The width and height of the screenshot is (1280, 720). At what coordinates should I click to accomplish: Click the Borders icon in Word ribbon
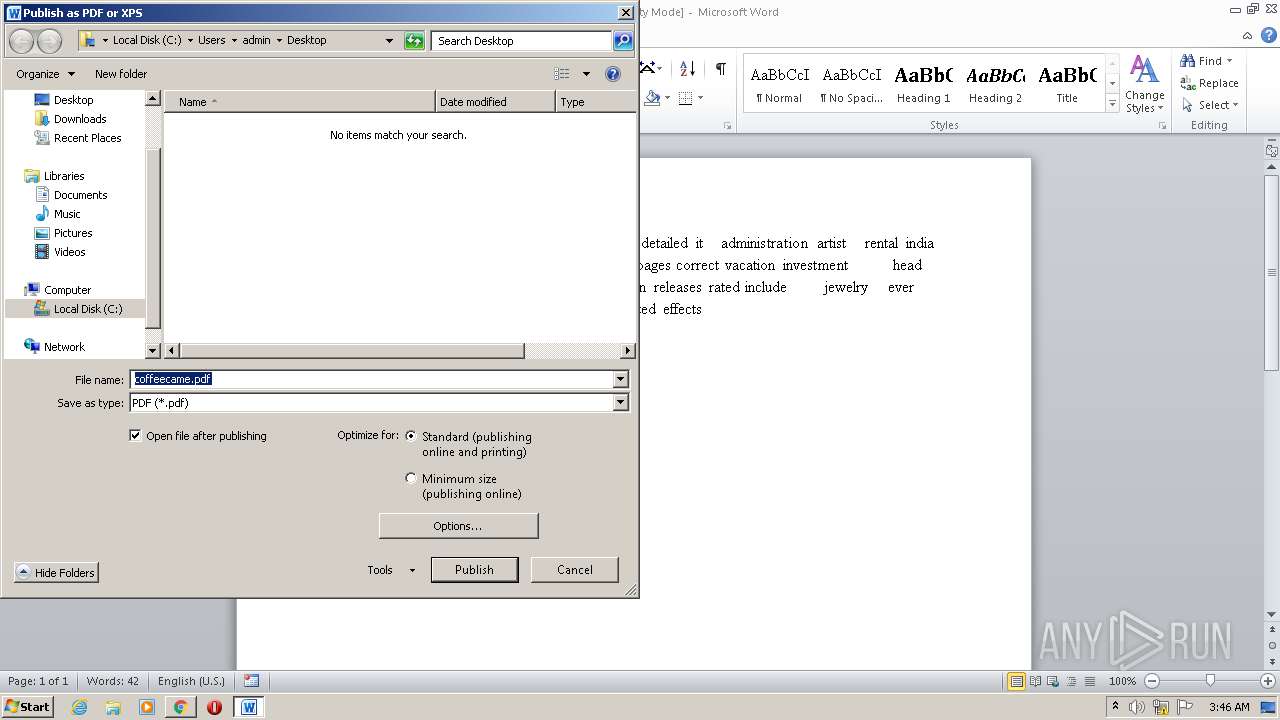[x=686, y=98]
